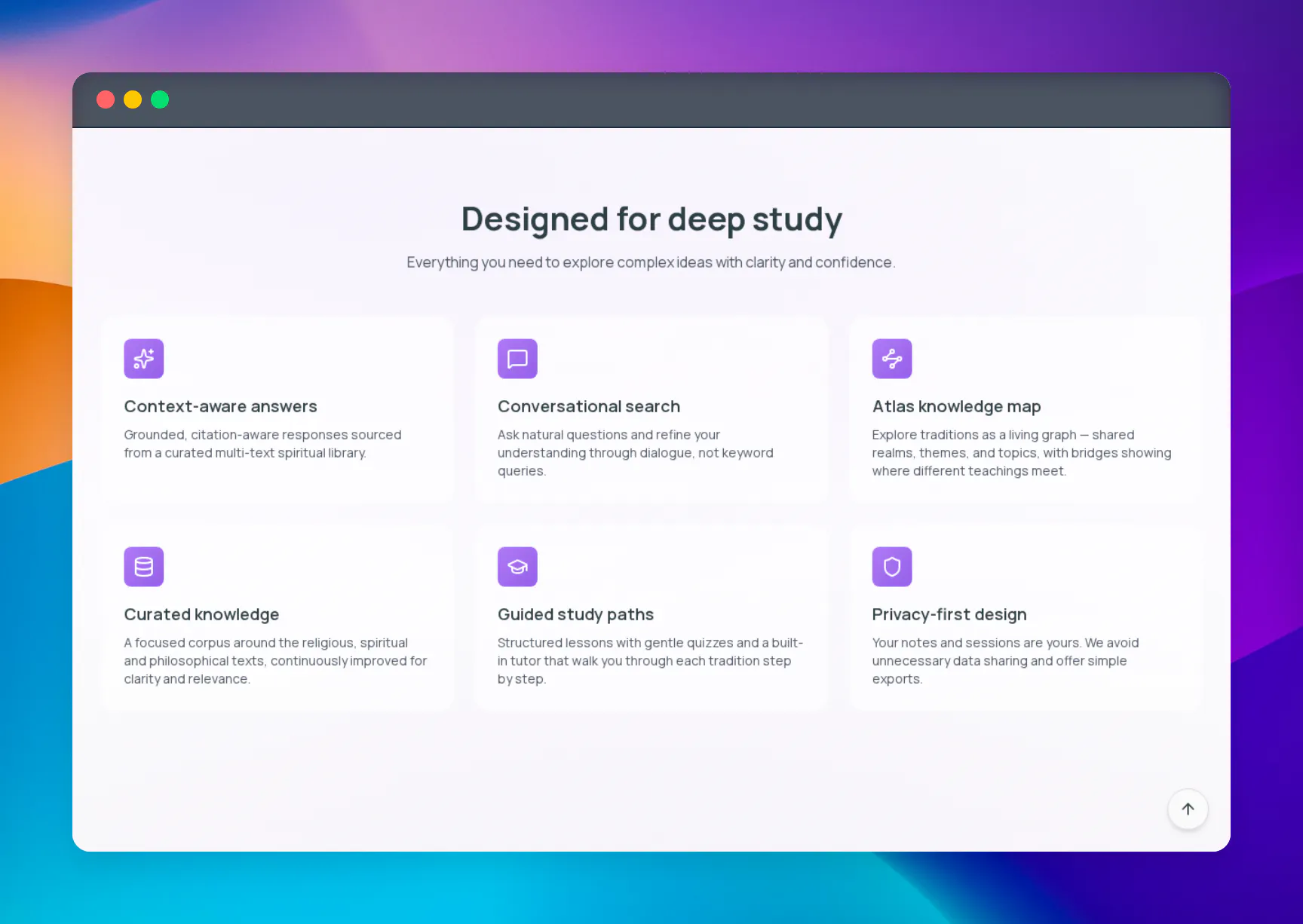
Task: Select the 'Context-aware answers' heading
Action: coord(220,406)
